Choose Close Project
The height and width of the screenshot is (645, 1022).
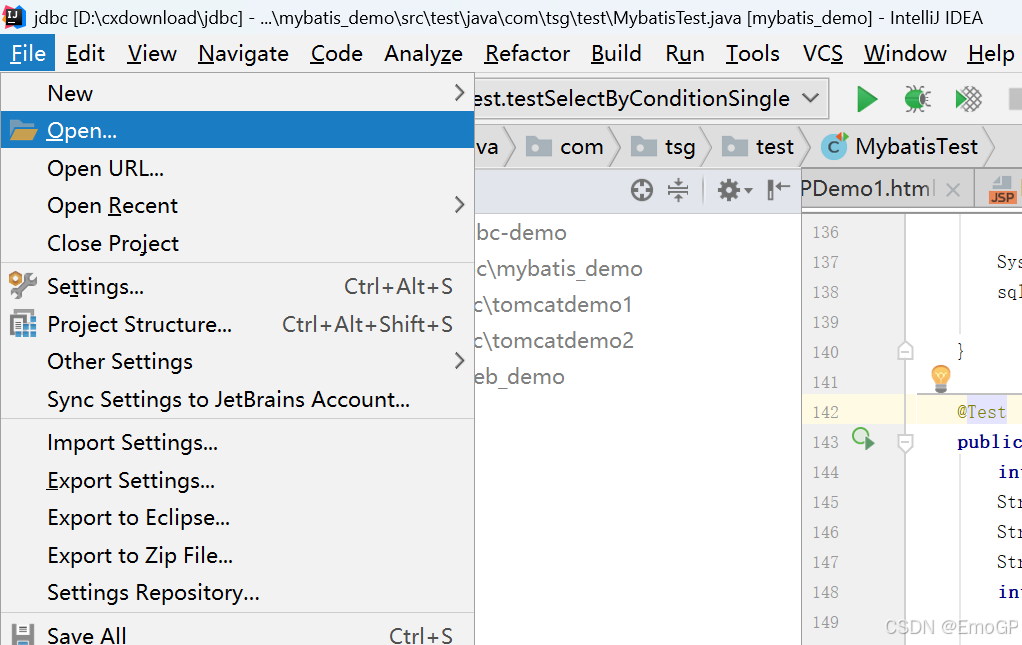(237, 243)
